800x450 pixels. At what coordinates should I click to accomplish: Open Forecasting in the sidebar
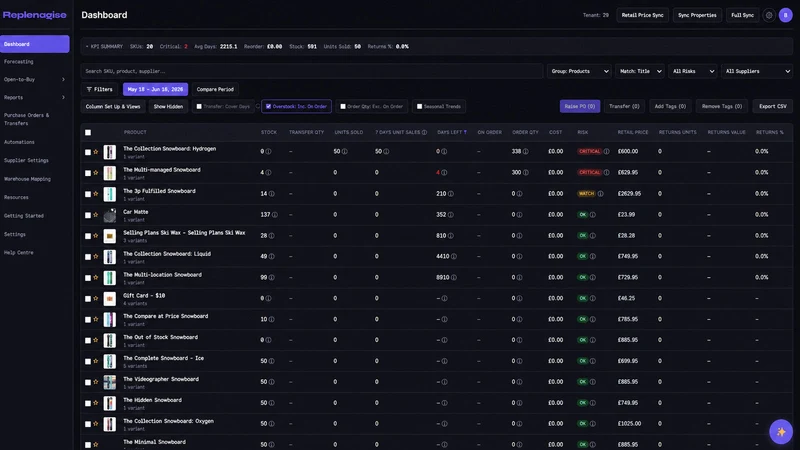(x=19, y=62)
